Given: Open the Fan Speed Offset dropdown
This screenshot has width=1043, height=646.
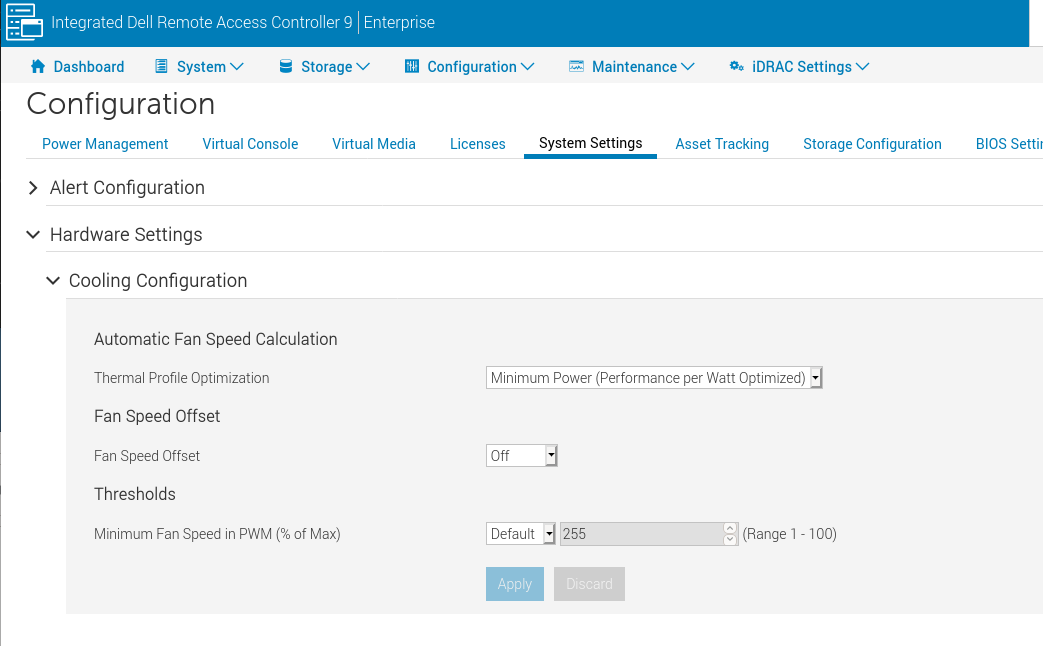Looking at the screenshot, I should pyautogui.click(x=521, y=456).
